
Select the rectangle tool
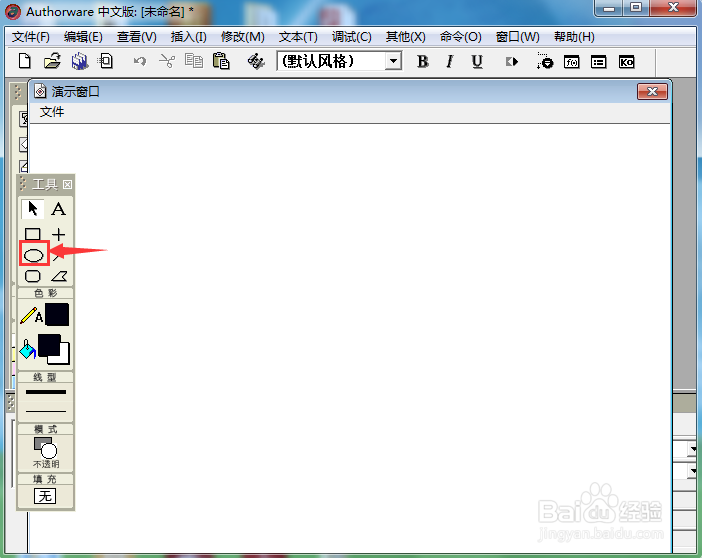point(33,234)
